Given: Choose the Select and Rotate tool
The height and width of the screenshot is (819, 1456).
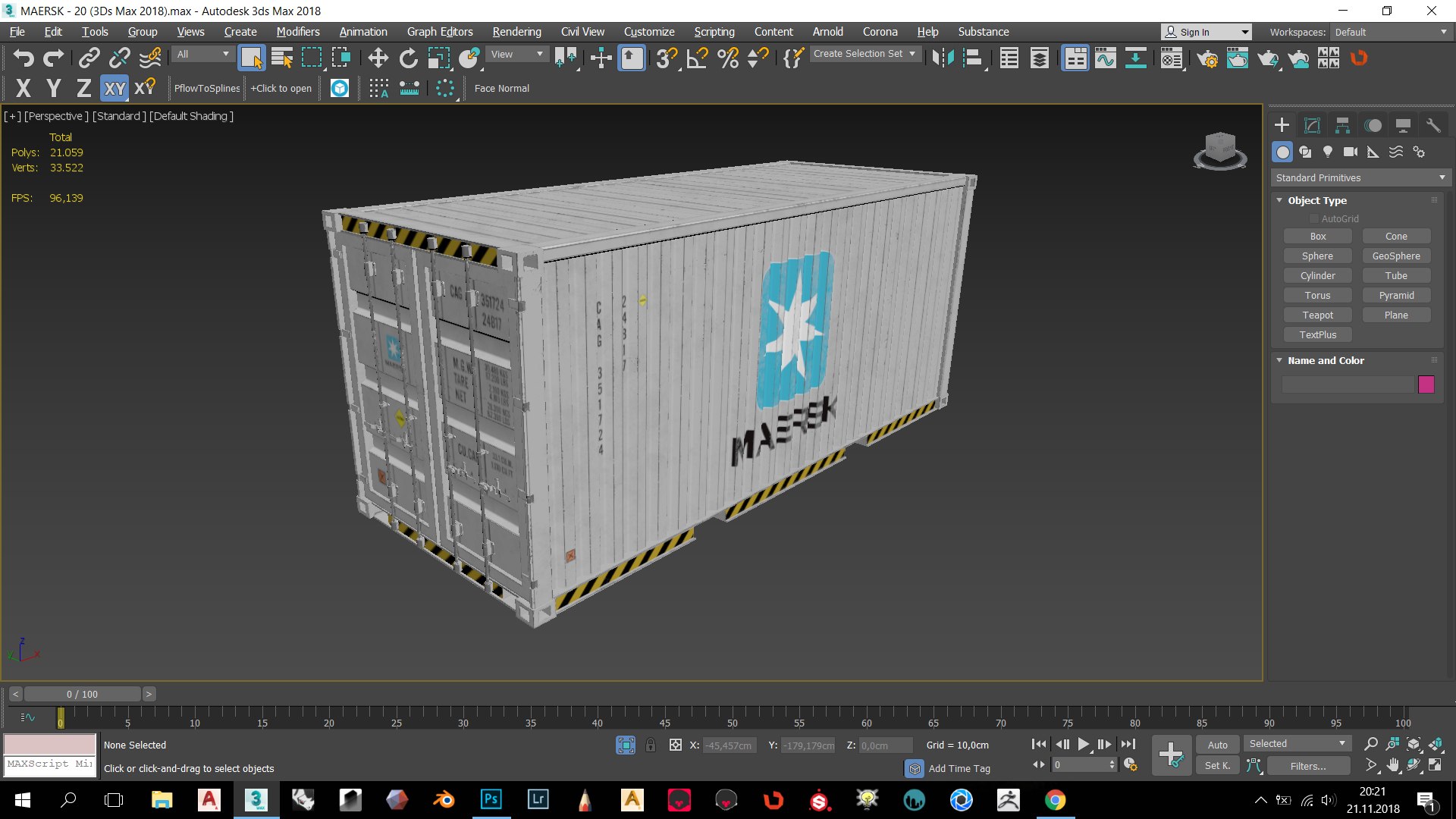Looking at the screenshot, I should point(408,58).
